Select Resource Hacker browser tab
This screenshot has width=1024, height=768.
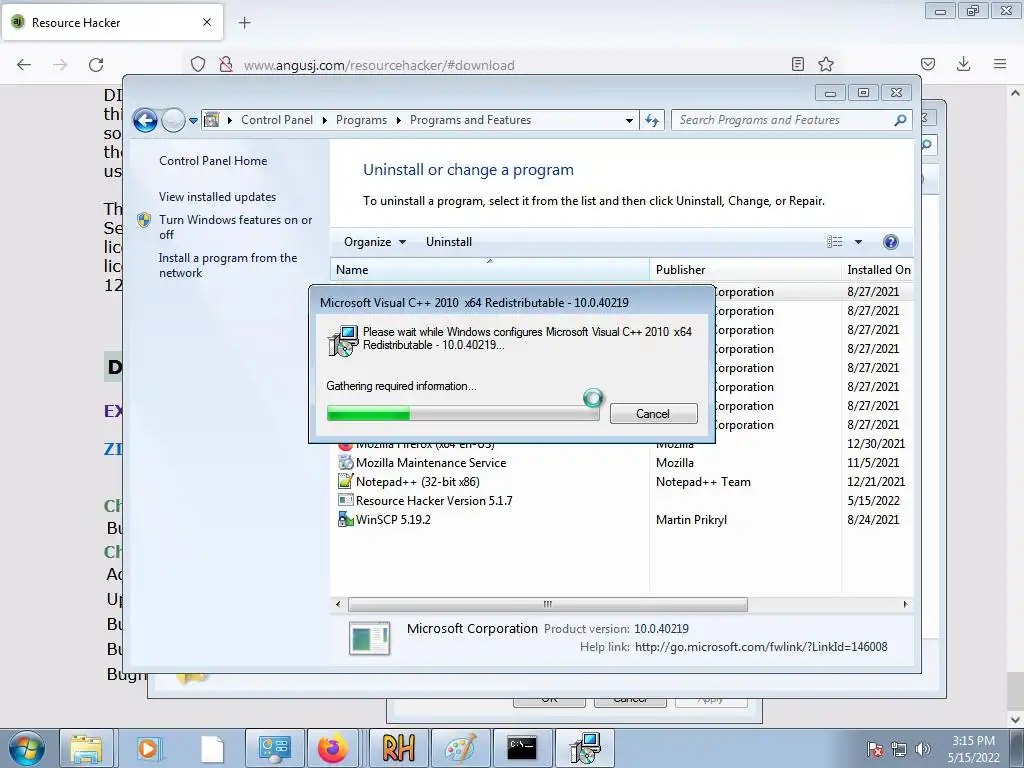[x=112, y=22]
